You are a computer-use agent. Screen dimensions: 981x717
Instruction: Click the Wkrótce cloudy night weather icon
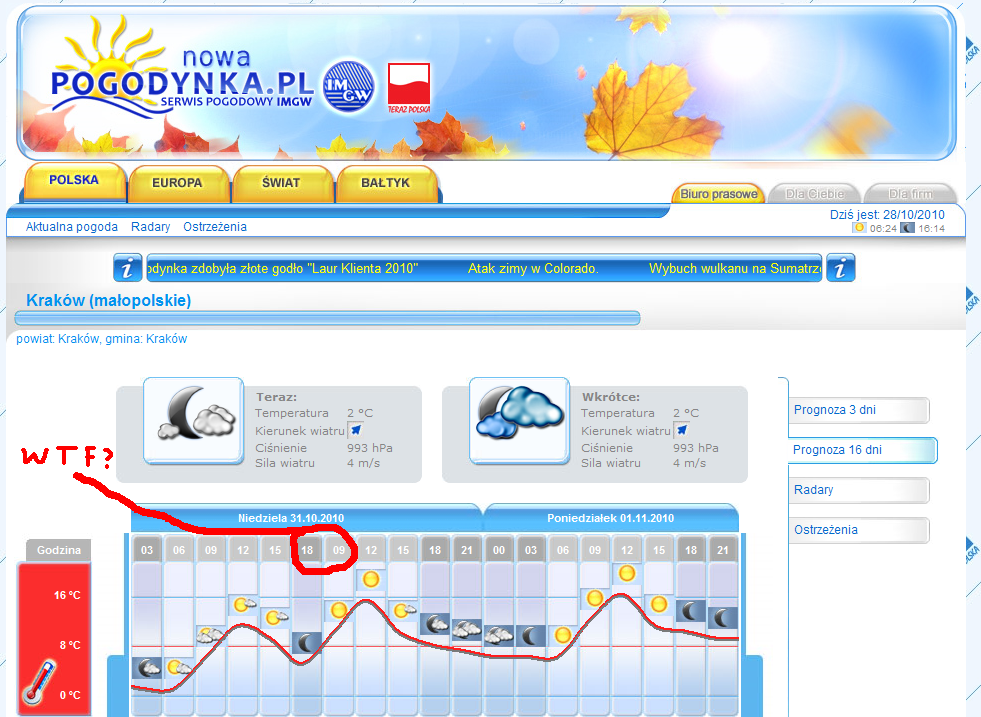519,420
